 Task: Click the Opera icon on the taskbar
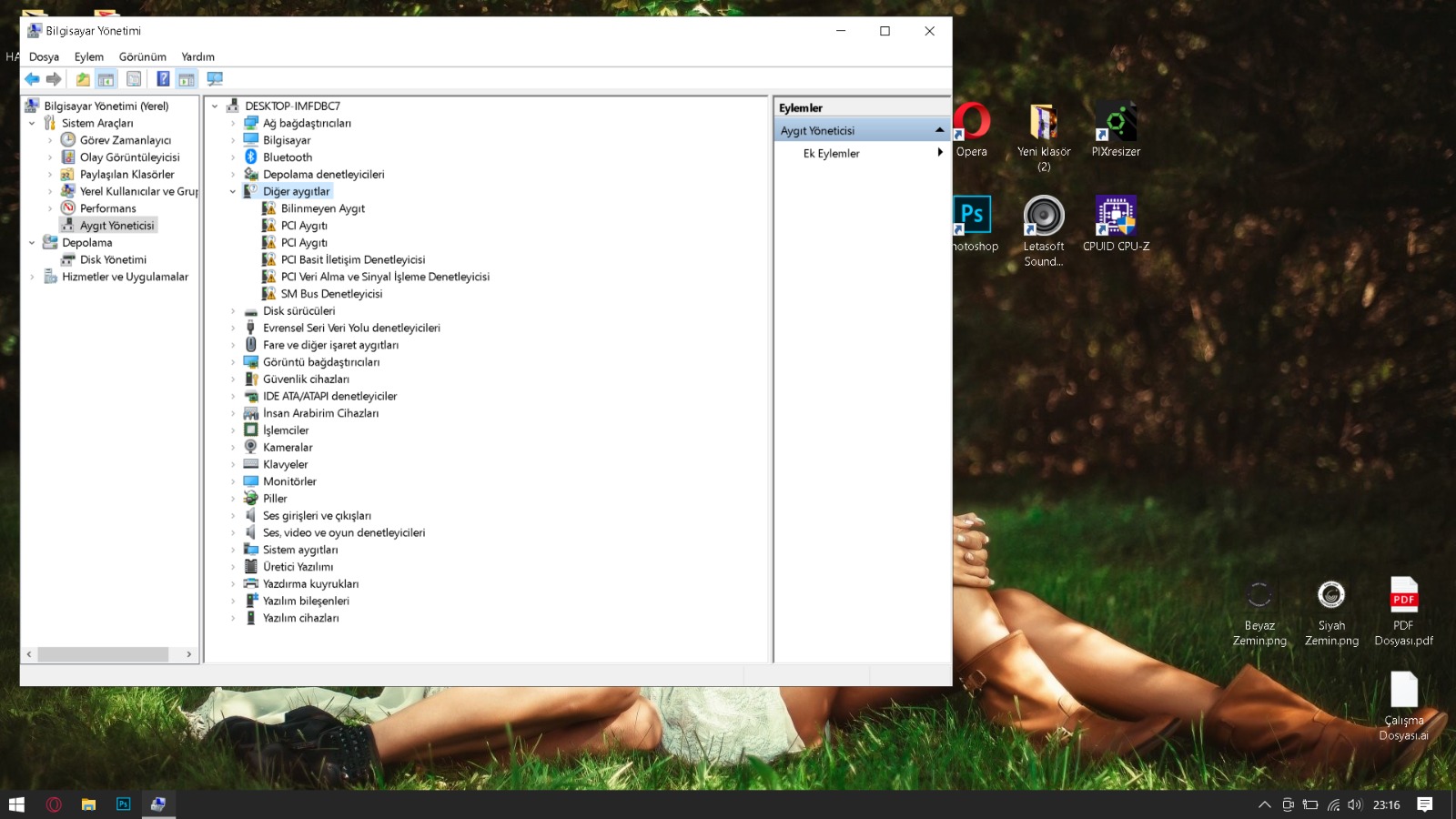[x=54, y=804]
